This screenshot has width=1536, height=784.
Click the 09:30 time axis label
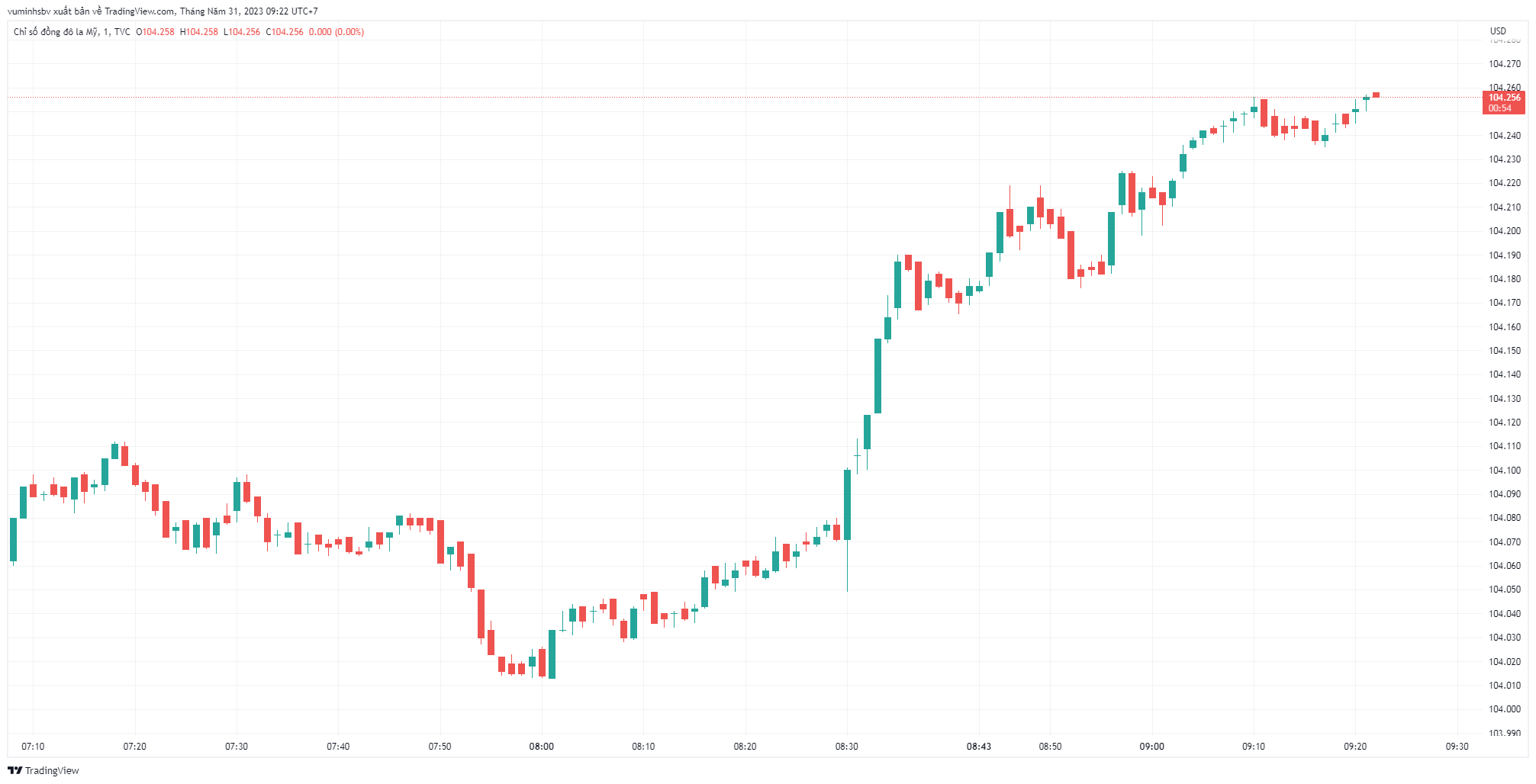[x=1457, y=746]
